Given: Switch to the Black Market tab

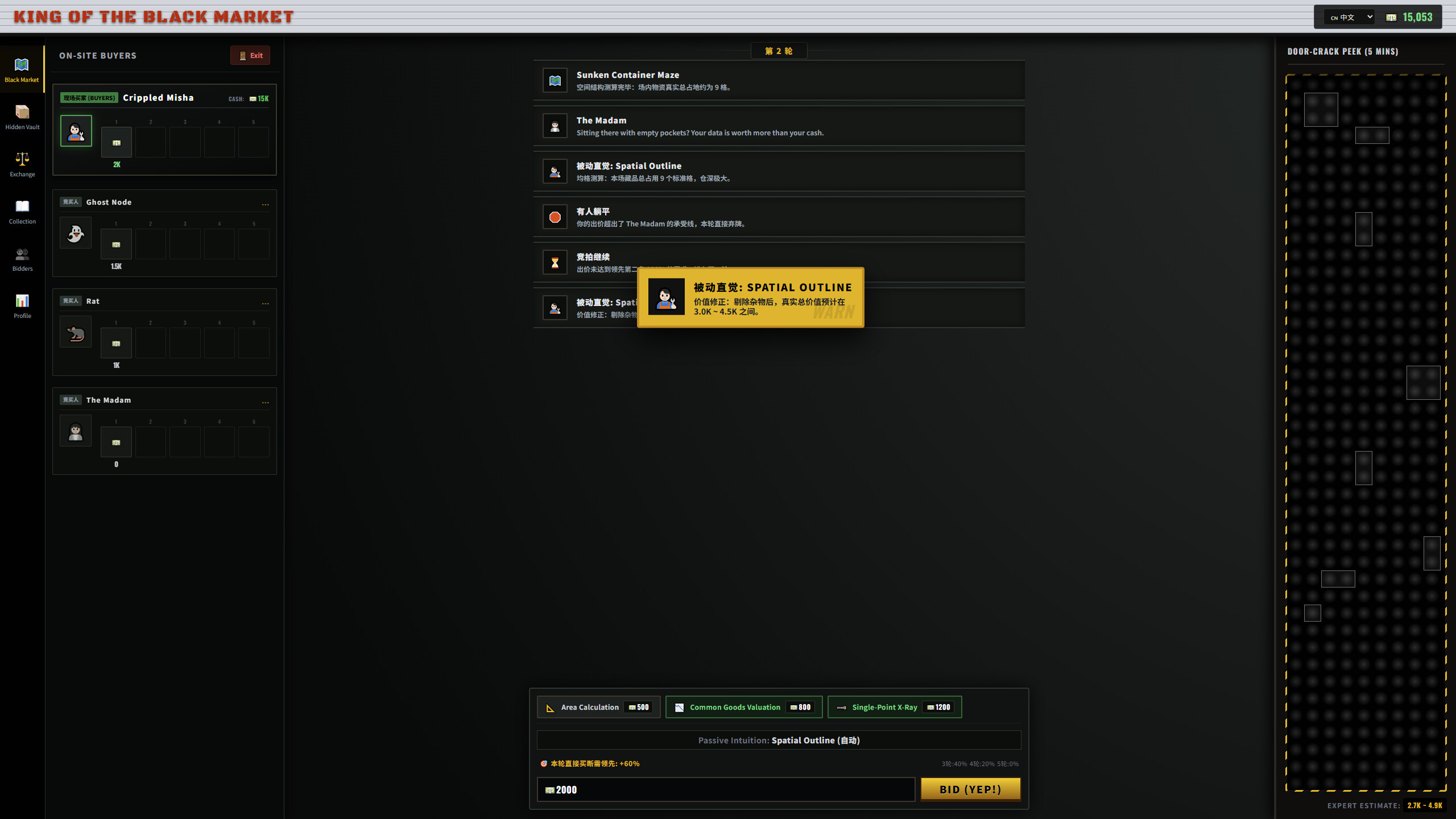Looking at the screenshot, I should 22,70.
